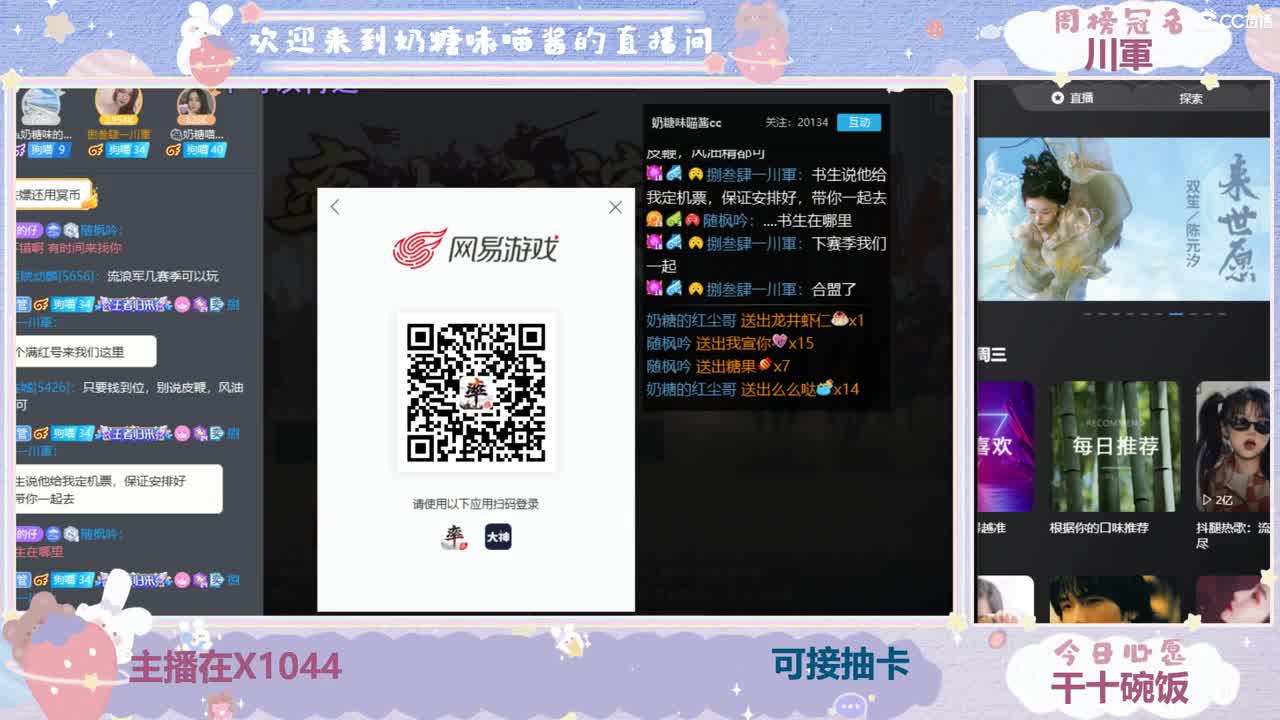The image size is (1280, 720).
Task: Click the left chat line 只要钱到位，别说皮鞭
Action: (130, 396)
